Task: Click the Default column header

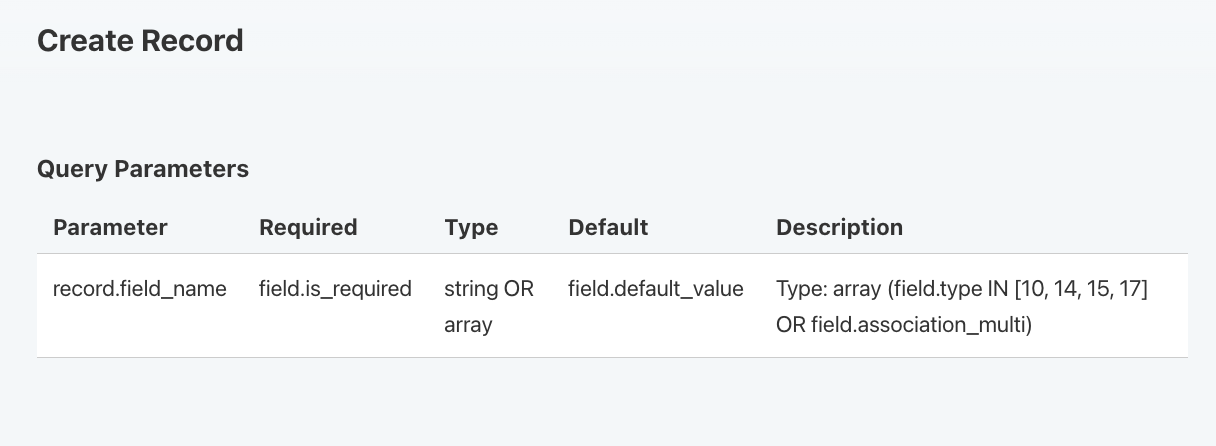Action: point(608,227)
